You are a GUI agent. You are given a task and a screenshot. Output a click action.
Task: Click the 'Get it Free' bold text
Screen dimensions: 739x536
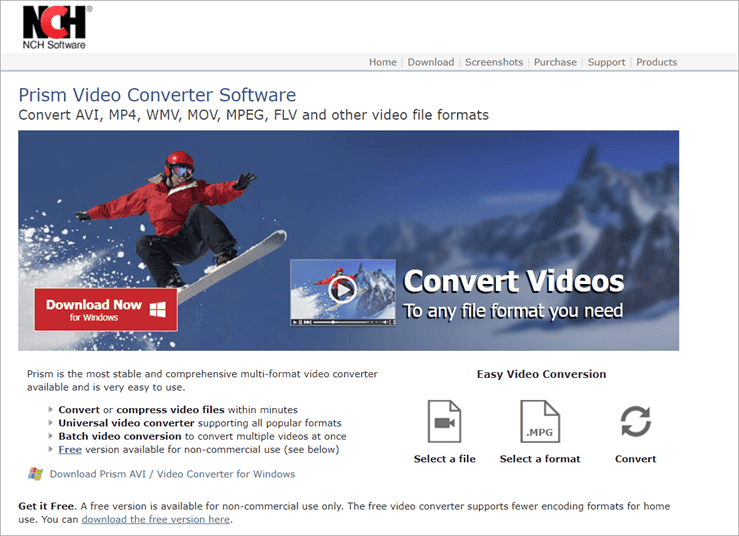click(46, 506)
